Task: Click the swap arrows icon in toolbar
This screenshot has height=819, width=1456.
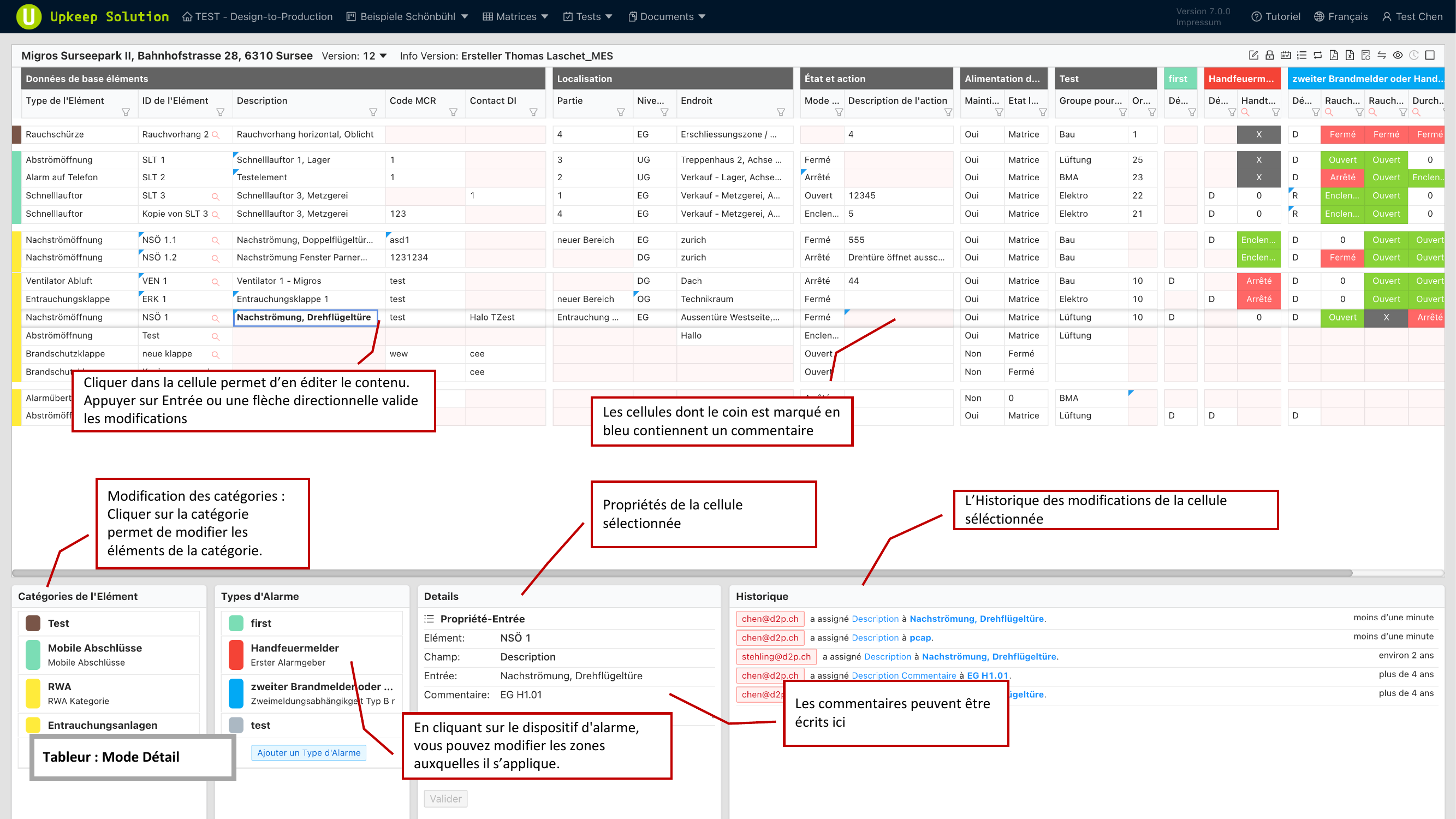Action: point(1381,55)
